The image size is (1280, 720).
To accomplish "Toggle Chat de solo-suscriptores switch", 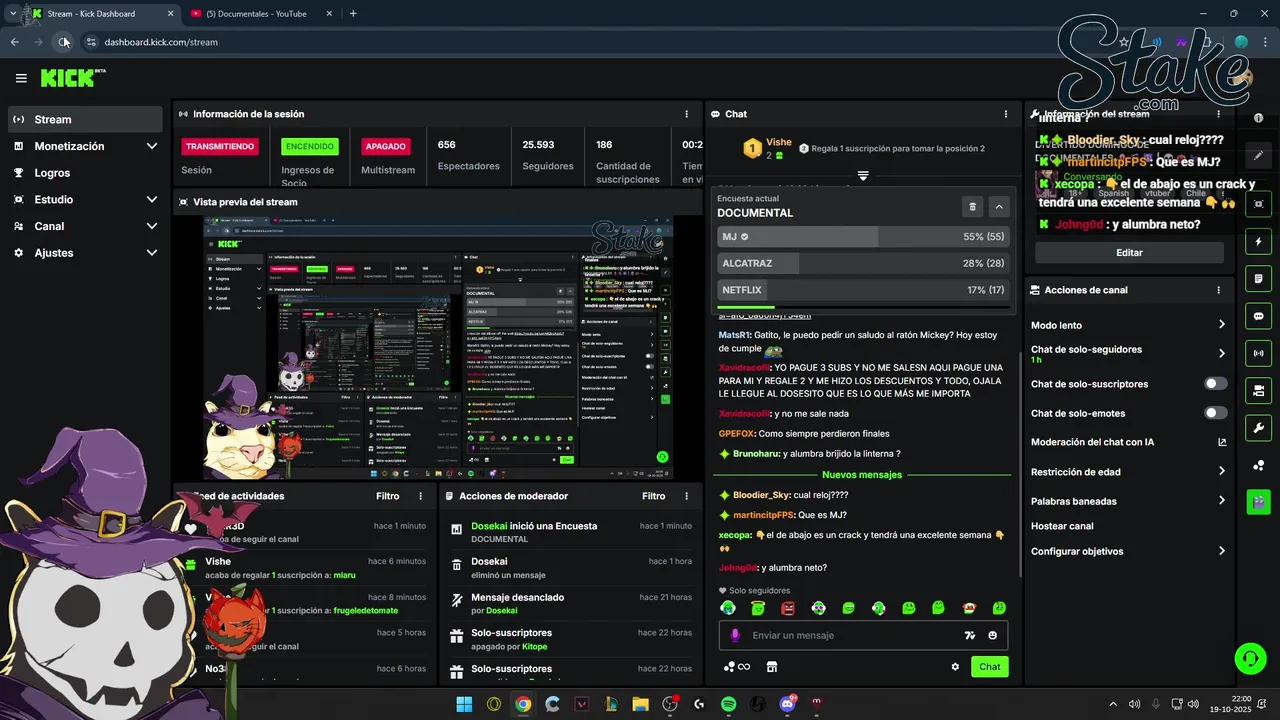I will pos(1216,384).
